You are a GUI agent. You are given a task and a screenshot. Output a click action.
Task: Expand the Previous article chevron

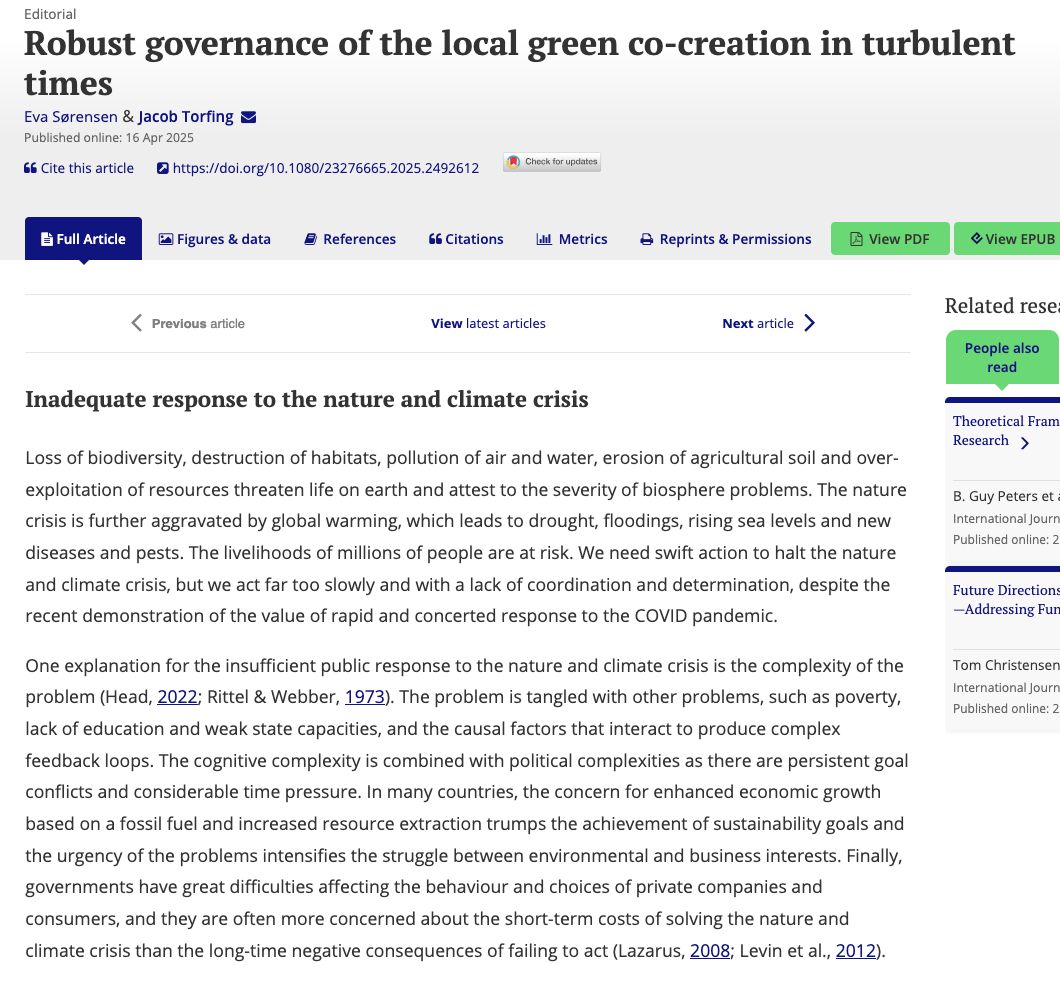[x=136, y=323]
